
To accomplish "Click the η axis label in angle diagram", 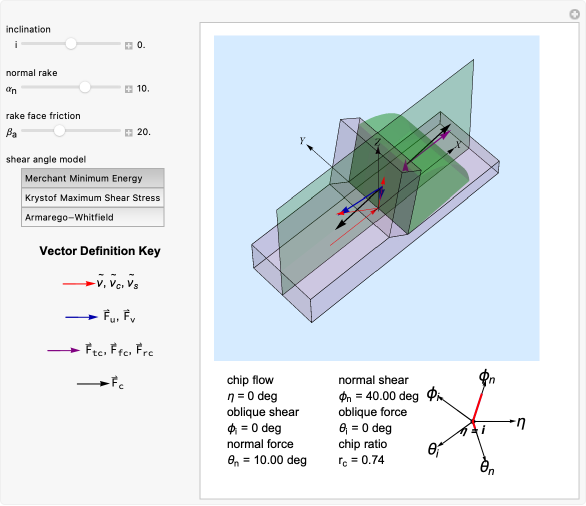I will [521, 422].
